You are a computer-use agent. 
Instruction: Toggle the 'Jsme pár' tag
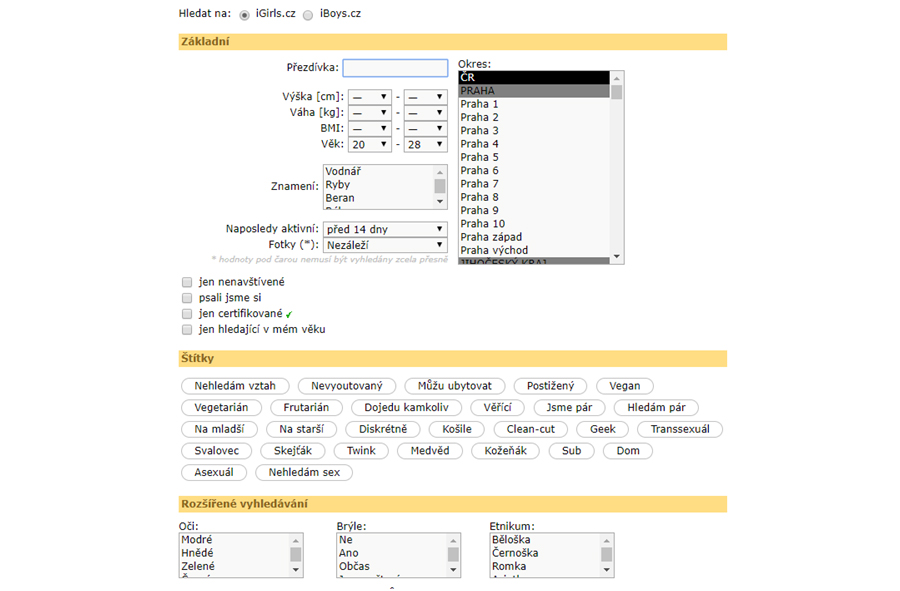tap(569, 407)
